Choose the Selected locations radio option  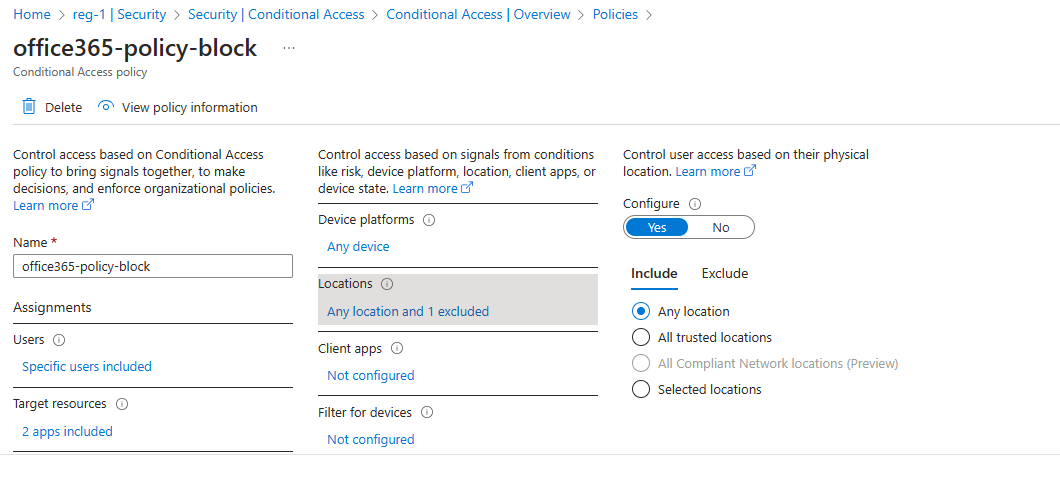pyautogui.click(x=642, y=389)
